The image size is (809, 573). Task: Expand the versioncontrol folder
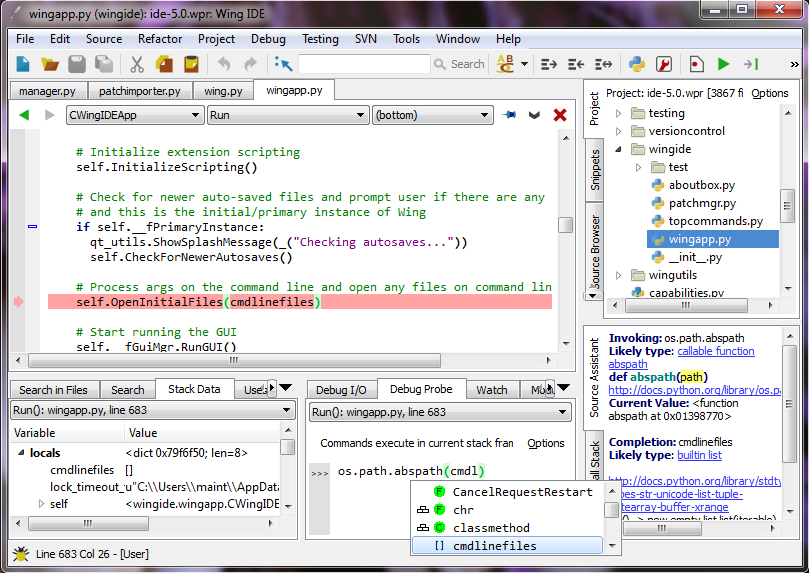pos(619,131)
